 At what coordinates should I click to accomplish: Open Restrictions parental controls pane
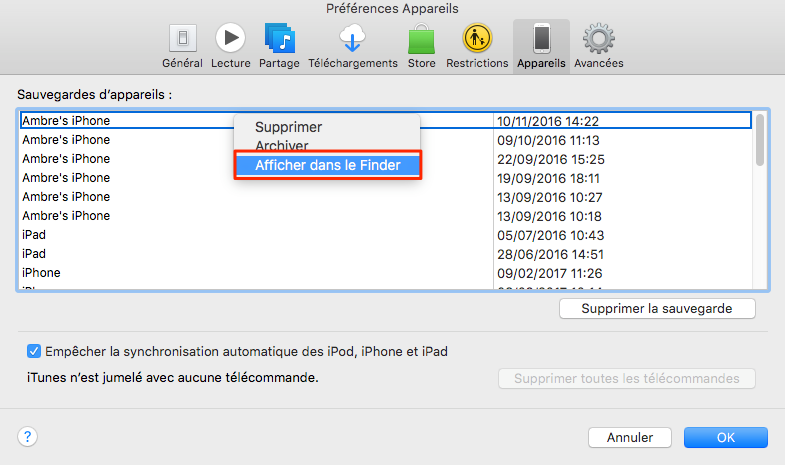477,46
